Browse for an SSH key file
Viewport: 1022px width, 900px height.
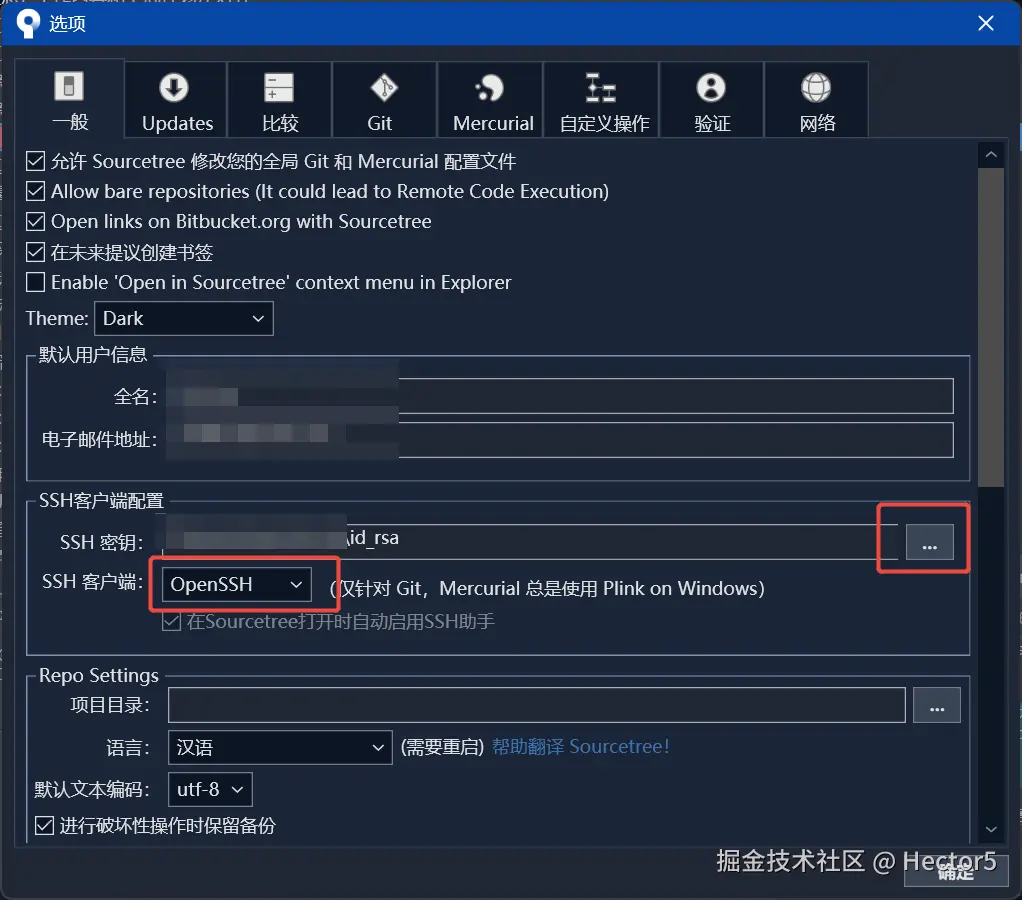[x=929, y=543]
